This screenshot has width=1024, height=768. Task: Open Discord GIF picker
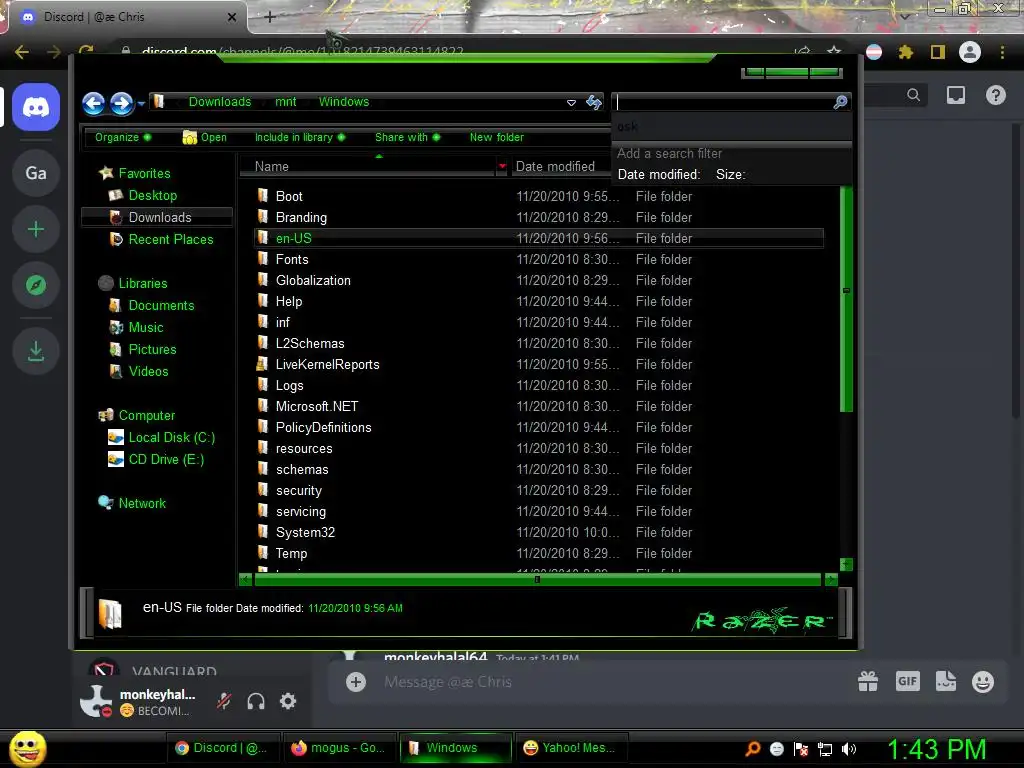pyautogui.click(x=908, y=681)
